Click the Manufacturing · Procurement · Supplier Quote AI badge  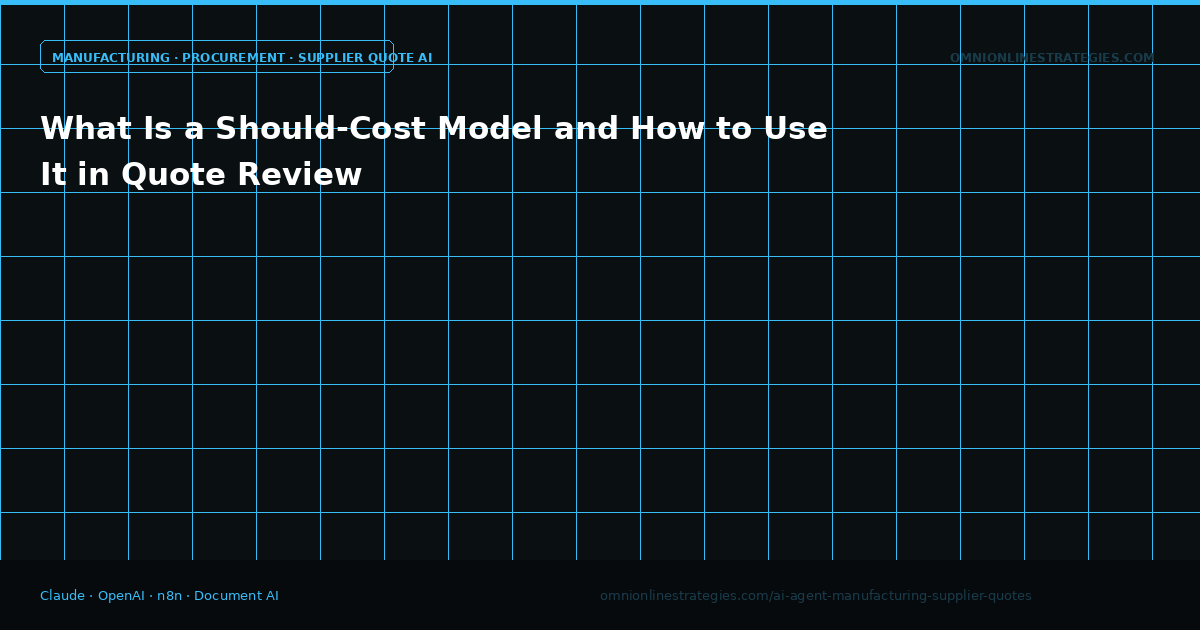217,57
